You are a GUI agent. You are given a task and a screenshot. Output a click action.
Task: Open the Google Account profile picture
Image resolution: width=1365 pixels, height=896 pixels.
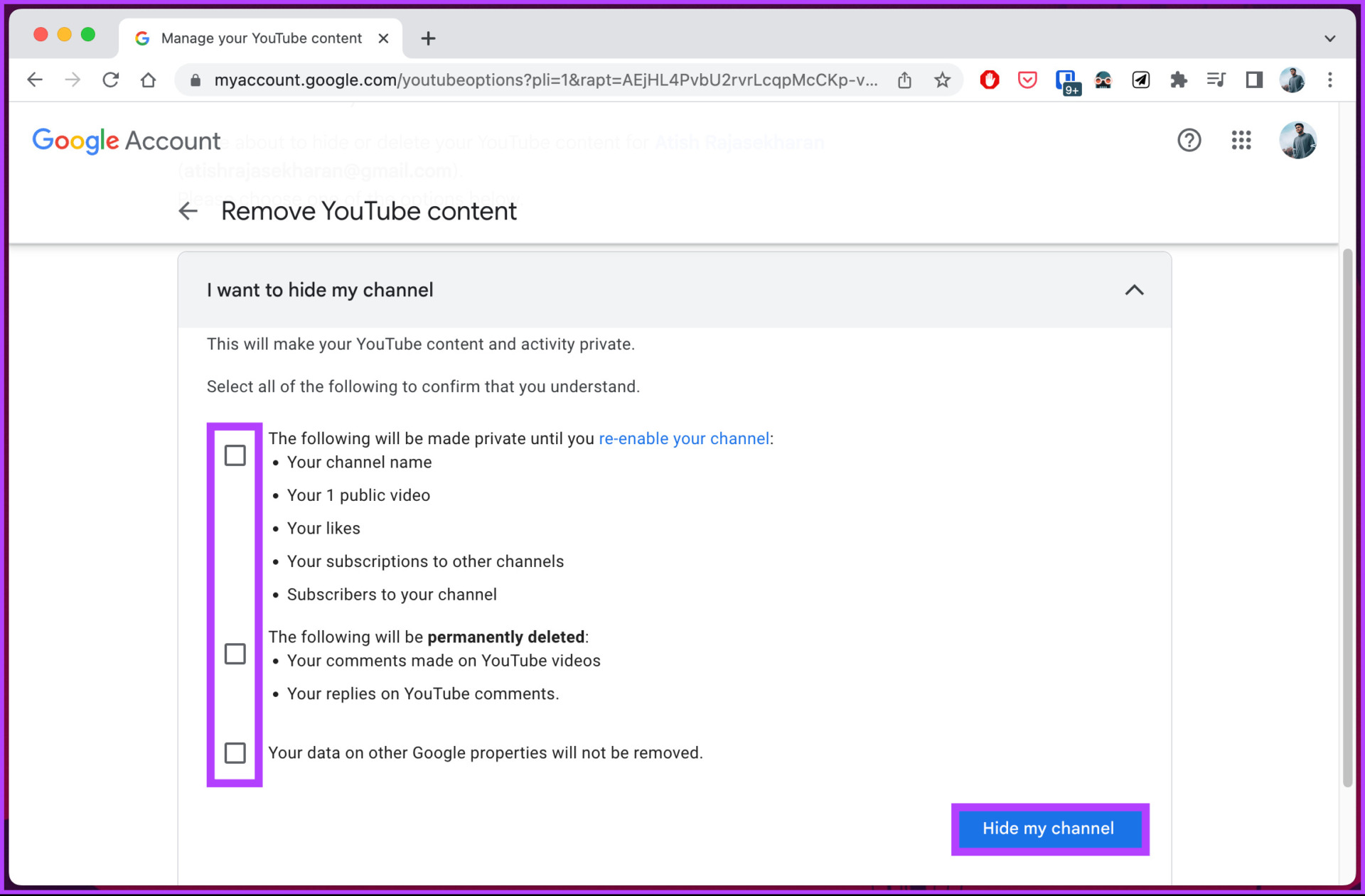coord(1297,140)
